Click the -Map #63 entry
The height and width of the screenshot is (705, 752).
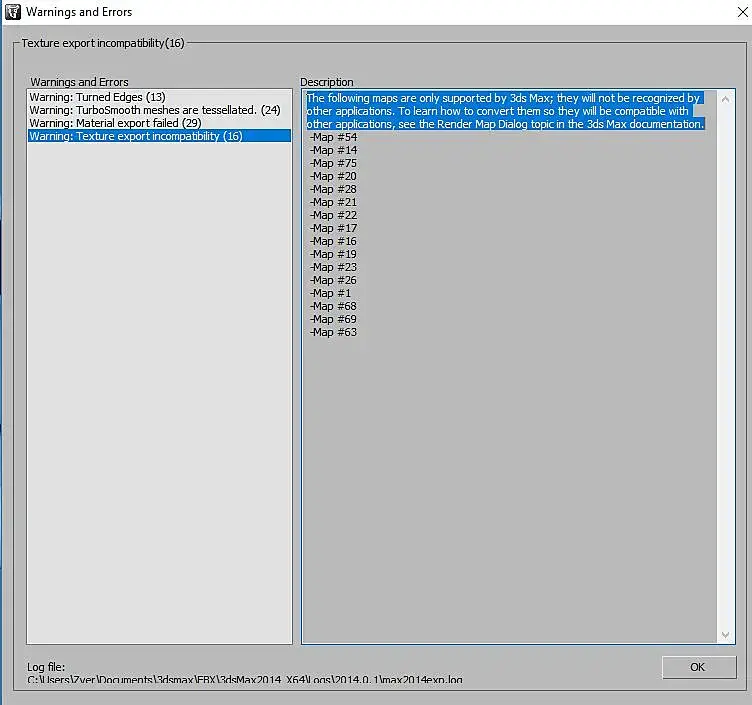point(333,332)
